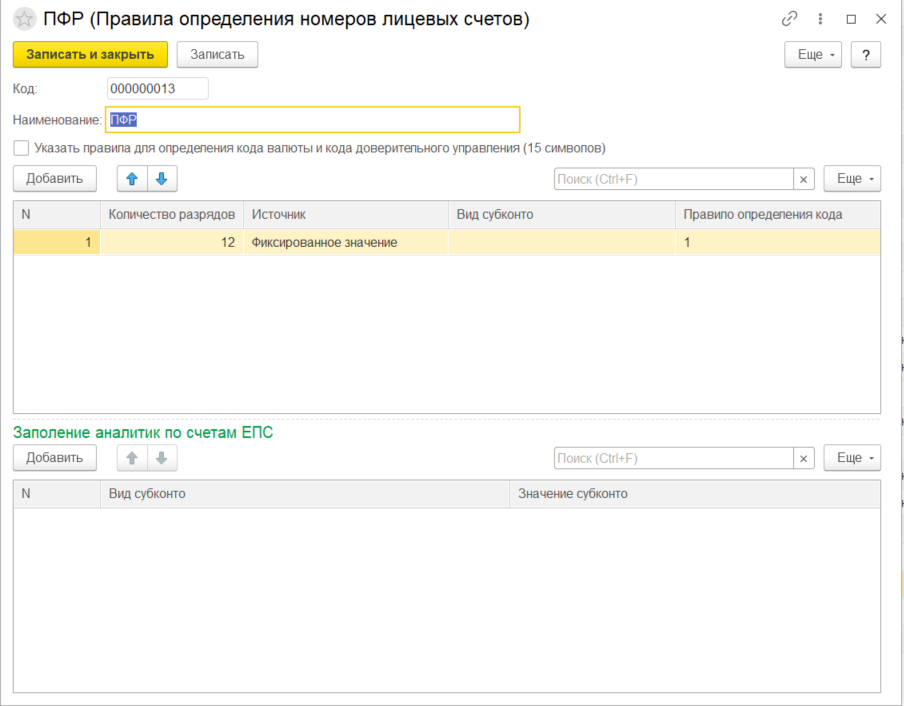Viewport: 904px width, 706px height.
Task: Move row down in upper table
Action: [x=162, y=178]
